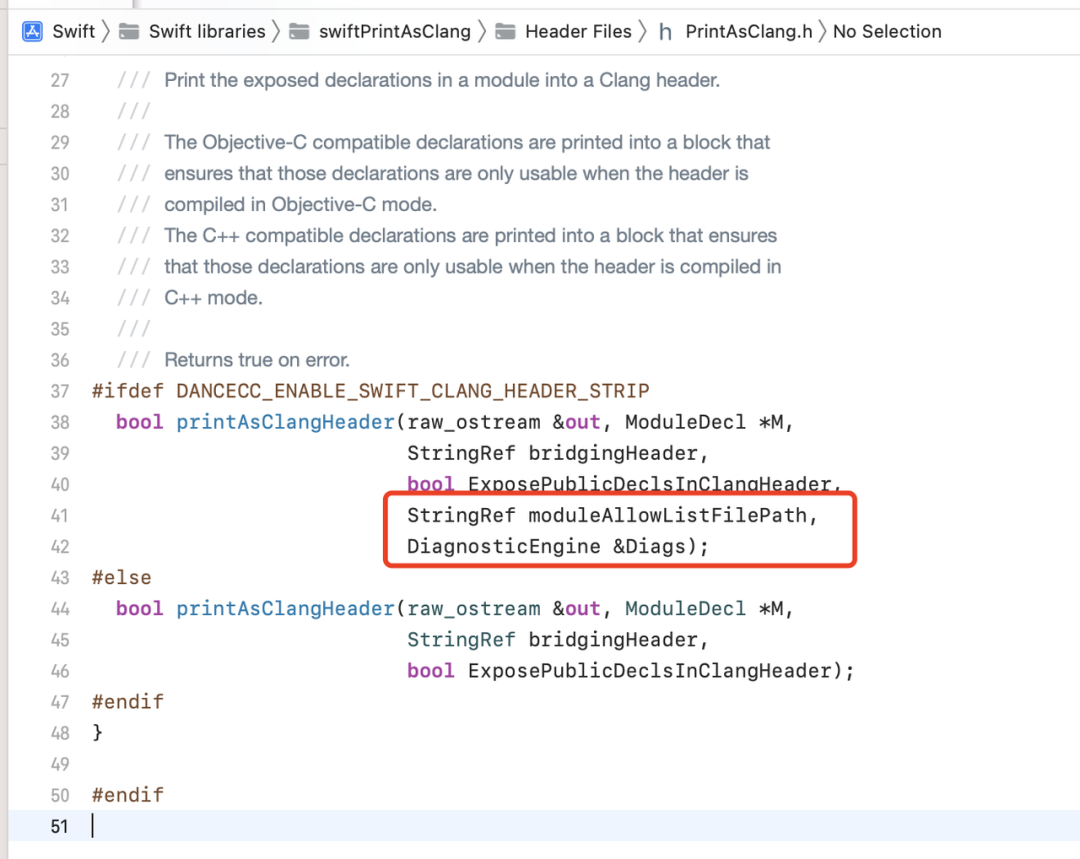
Task: Click the #endif on line 47
Action: [128, 702]
